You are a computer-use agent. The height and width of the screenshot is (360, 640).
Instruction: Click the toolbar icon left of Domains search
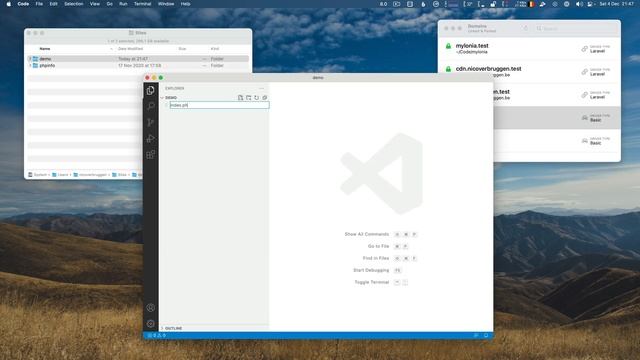tap(526, 28)
